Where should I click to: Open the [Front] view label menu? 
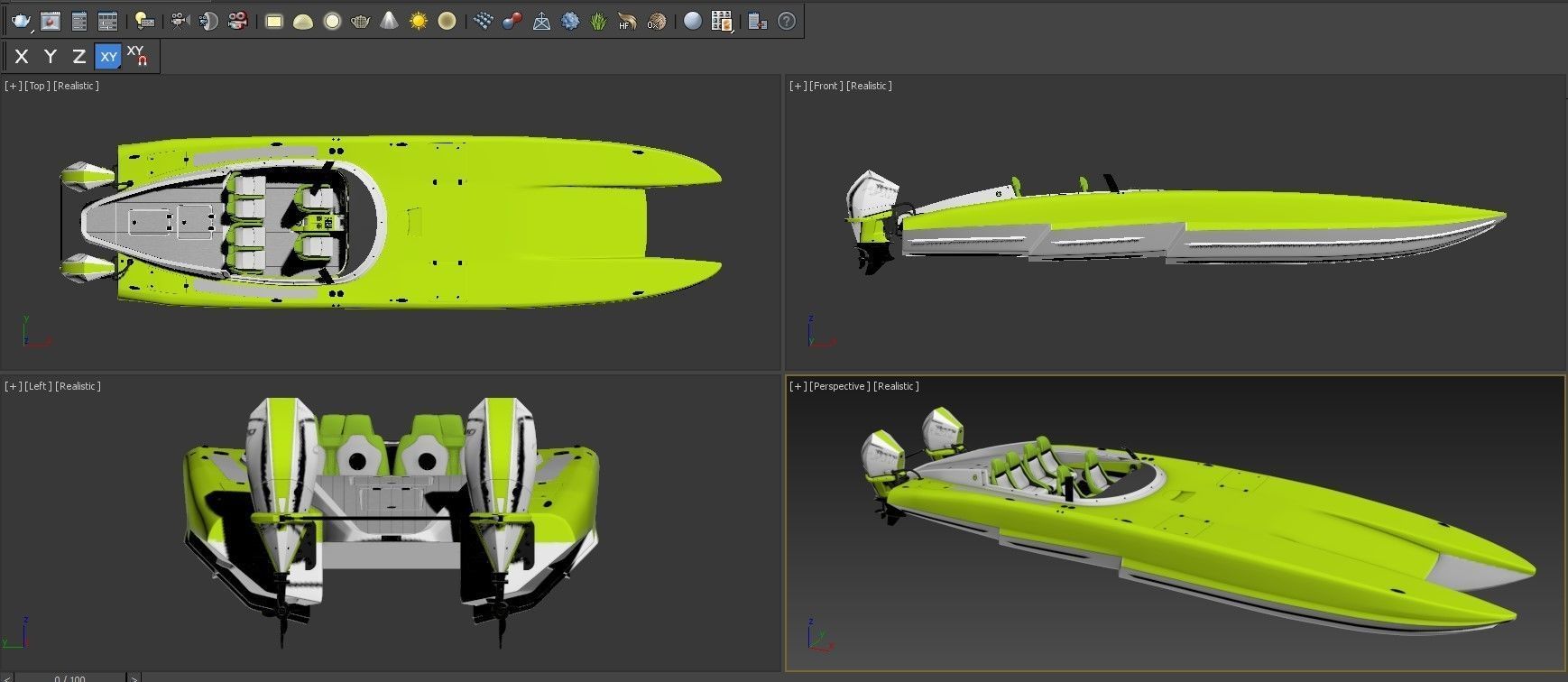click(826, 86)
